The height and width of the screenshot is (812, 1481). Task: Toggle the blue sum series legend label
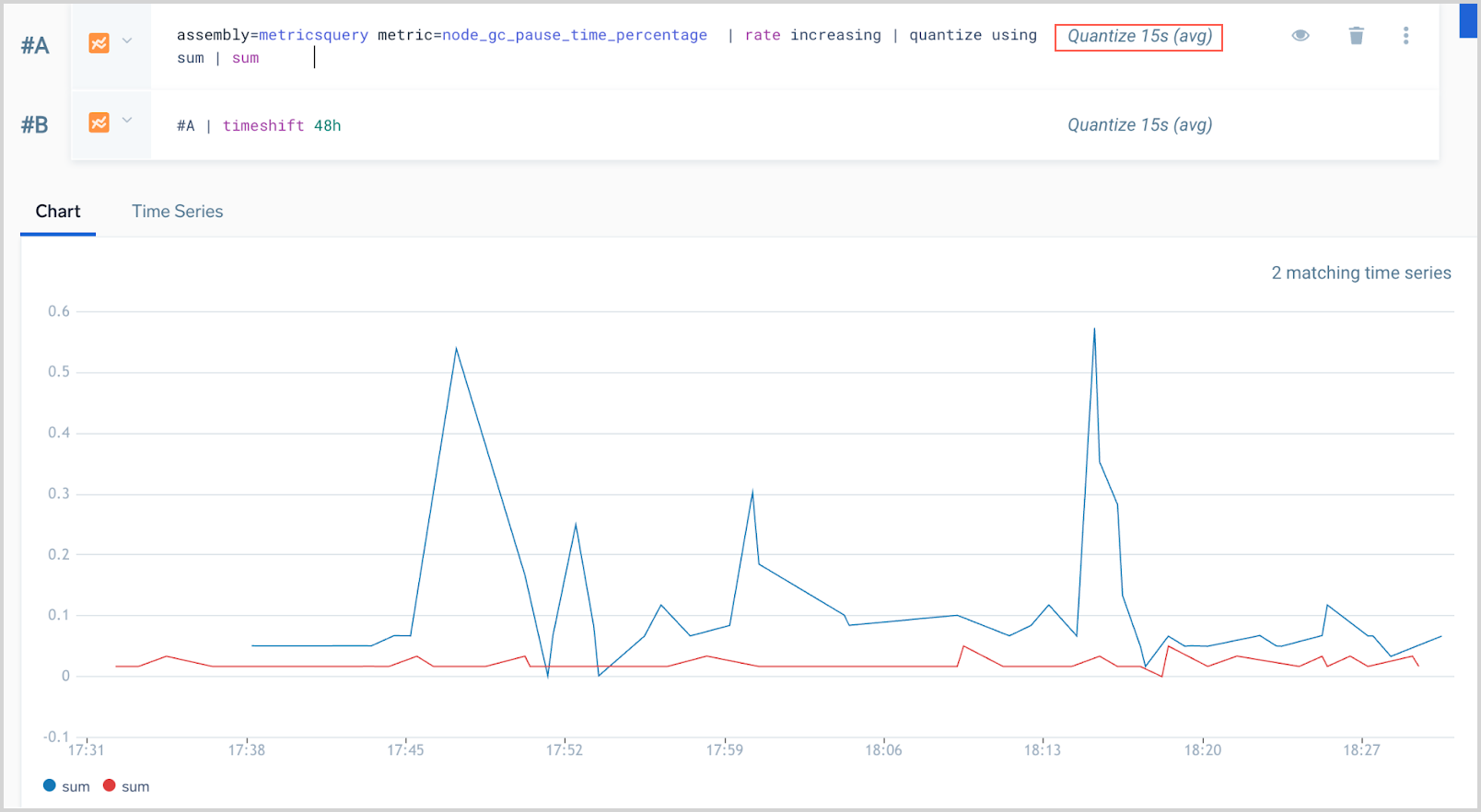tap(76, 786)
